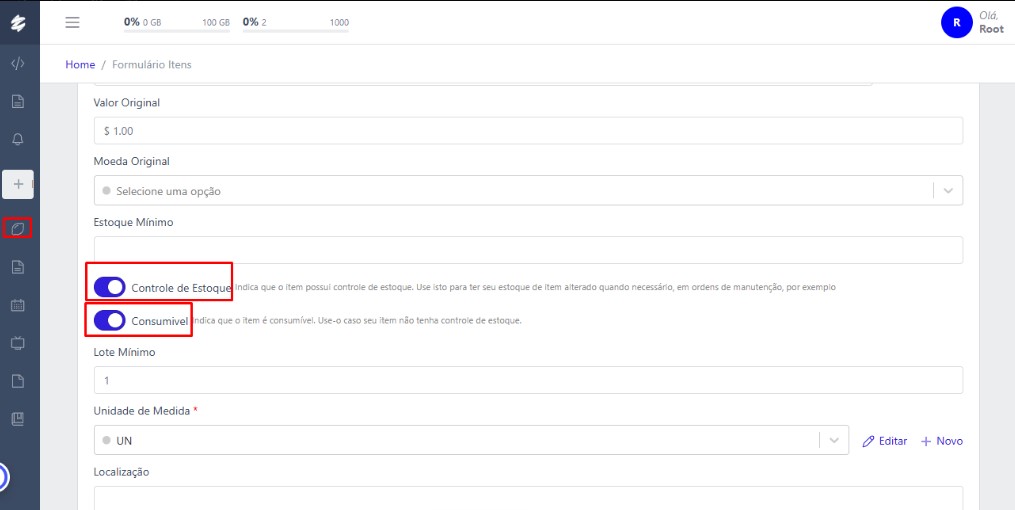Image resolution: width=1015 pixels, height=510 pixels.
Task: Click the Lote Mínimo input field
Action: [x=528, y=380]
